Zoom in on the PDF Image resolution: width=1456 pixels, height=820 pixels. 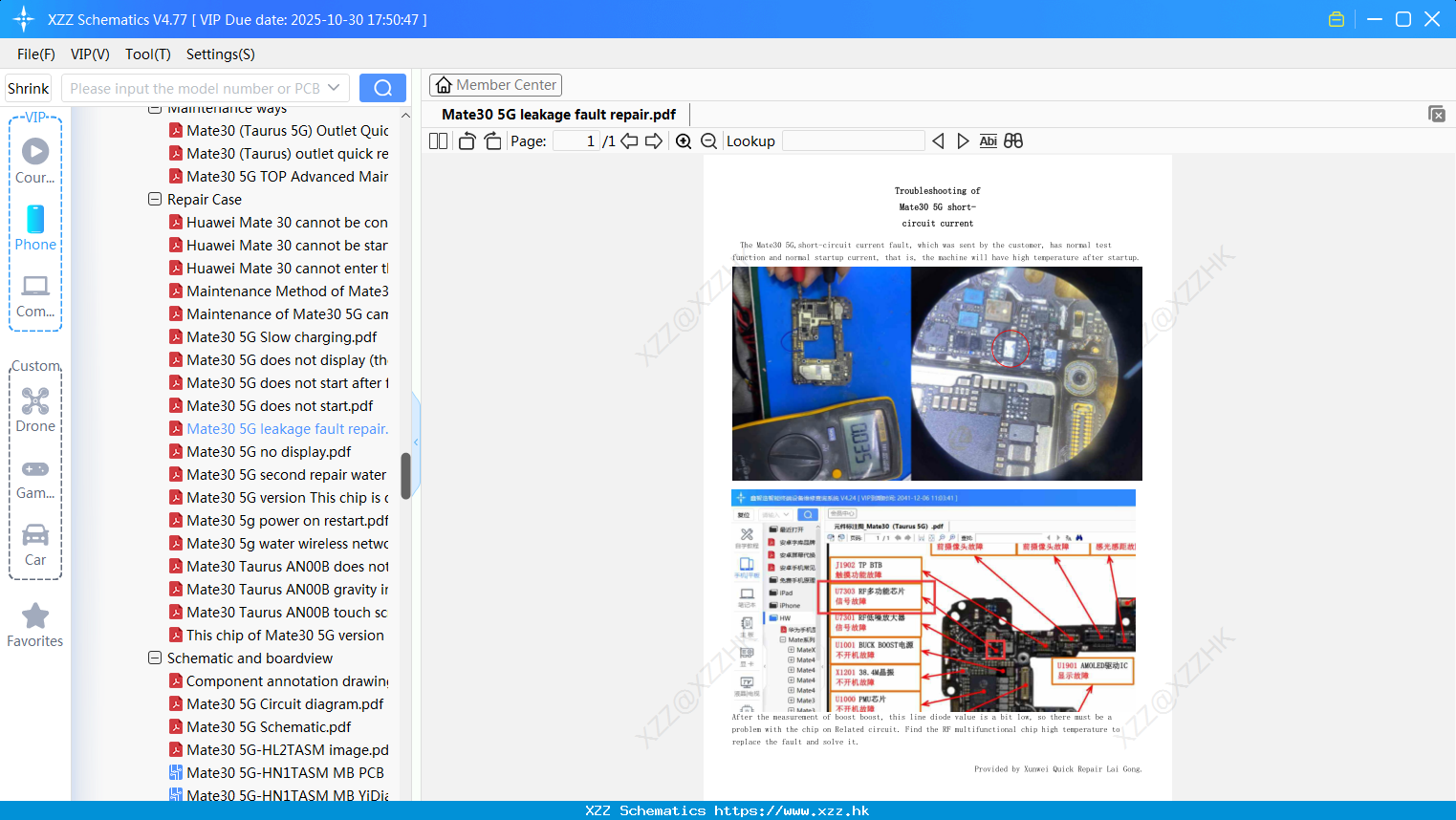click(684, 140)
